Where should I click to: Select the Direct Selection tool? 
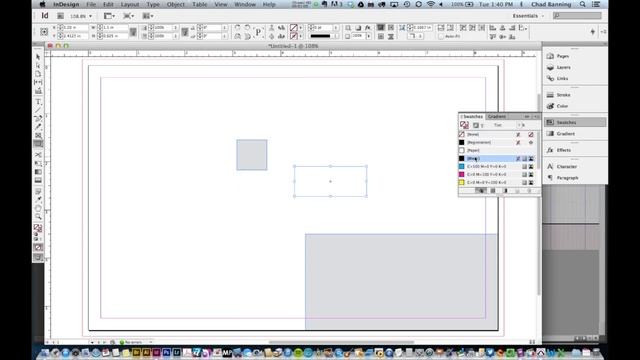(x=38, y=65)
